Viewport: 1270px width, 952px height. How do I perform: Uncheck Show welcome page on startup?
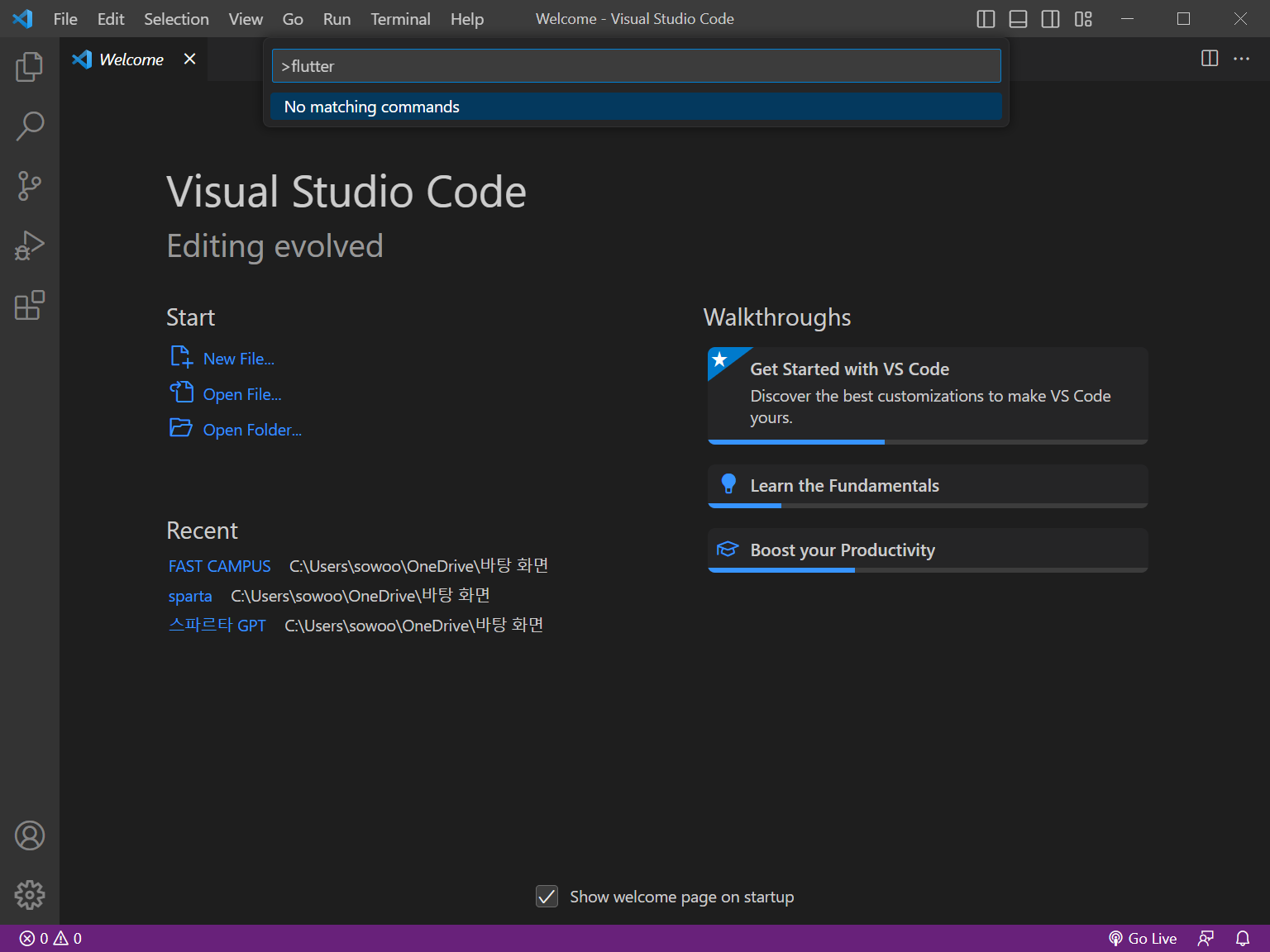[x=547, y=897]
